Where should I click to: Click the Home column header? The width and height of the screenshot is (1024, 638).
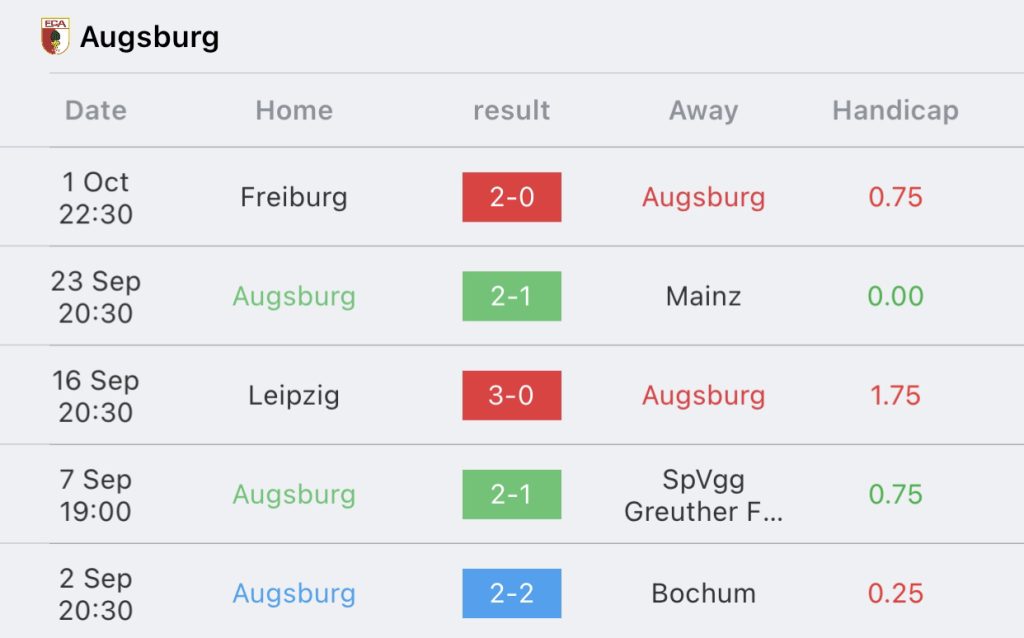294,110
